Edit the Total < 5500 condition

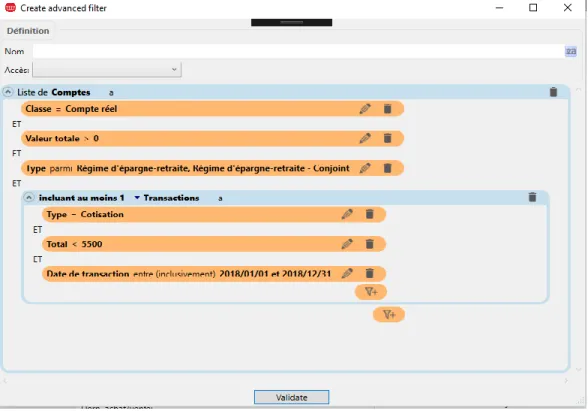(347, 244)
